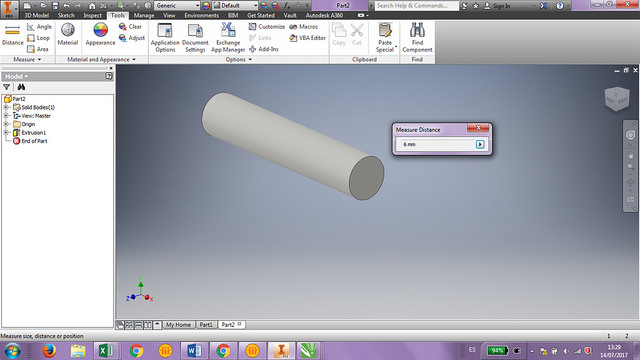Open Find Component tool
Screen dimensions: 640x360
click(x=417, y=38)
